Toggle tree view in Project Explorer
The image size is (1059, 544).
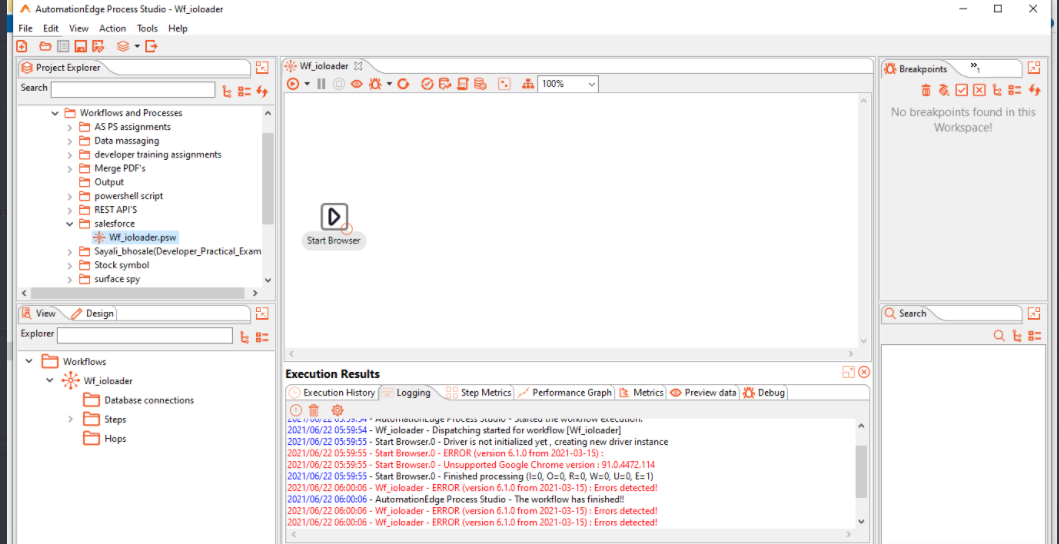pyautogui.click(x=227, y=91)
